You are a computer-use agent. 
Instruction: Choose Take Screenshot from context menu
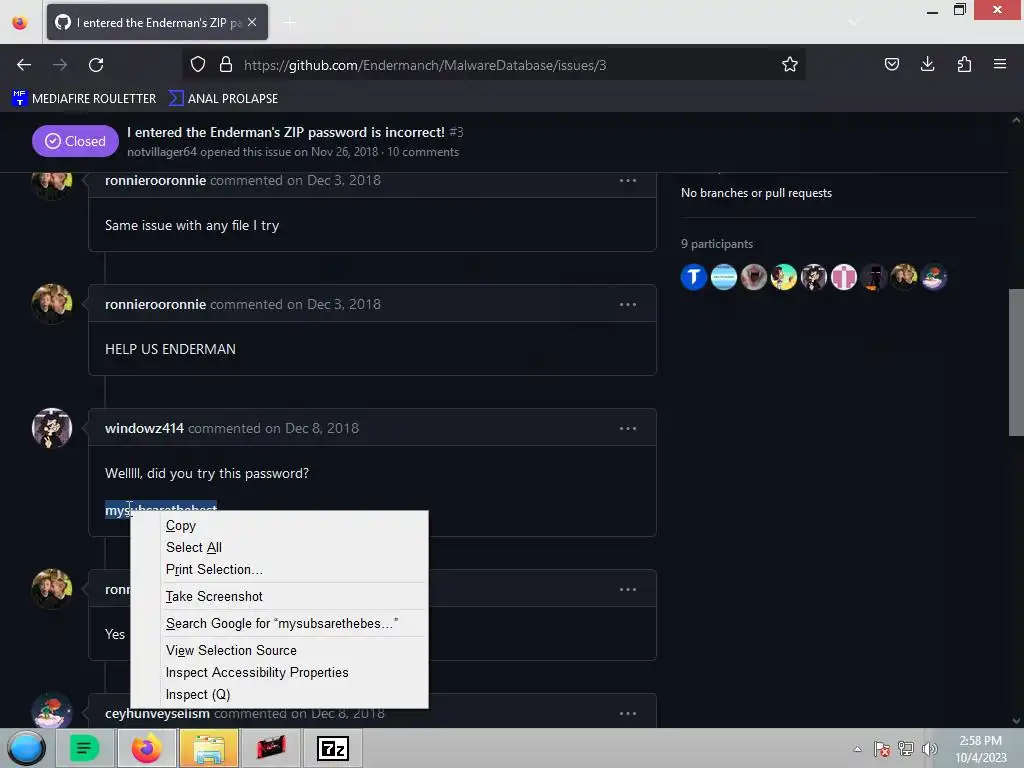point(280,596)
